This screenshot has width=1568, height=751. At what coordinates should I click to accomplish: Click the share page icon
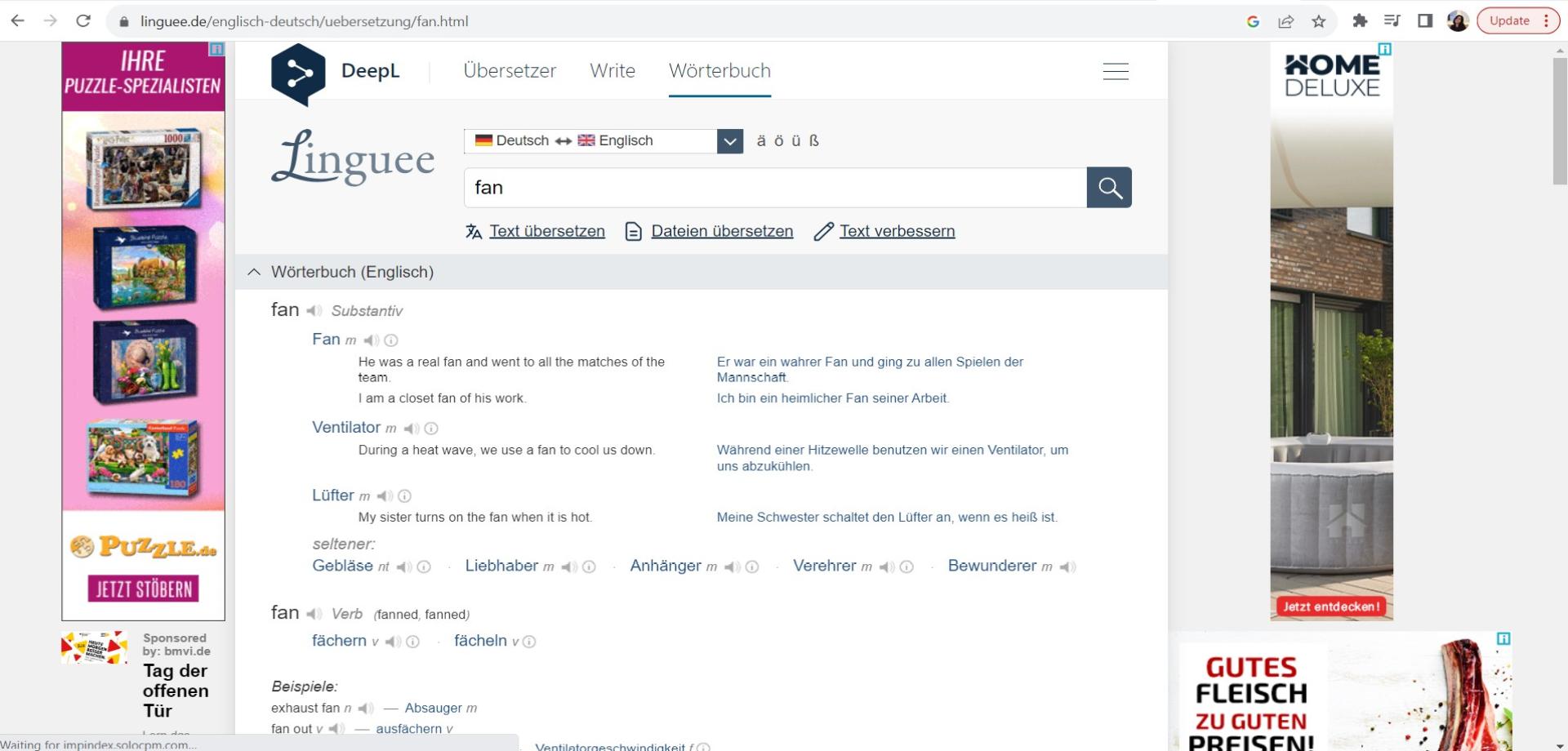pos(1286,21)
